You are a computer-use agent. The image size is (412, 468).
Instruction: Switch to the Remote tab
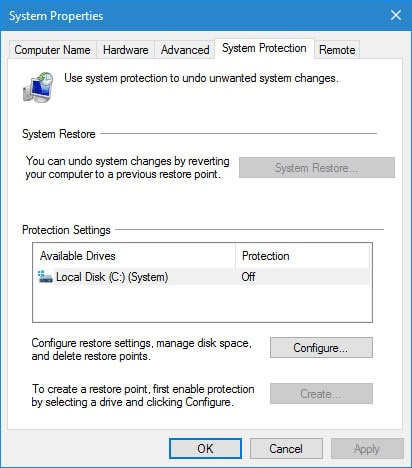click(337, 50)
